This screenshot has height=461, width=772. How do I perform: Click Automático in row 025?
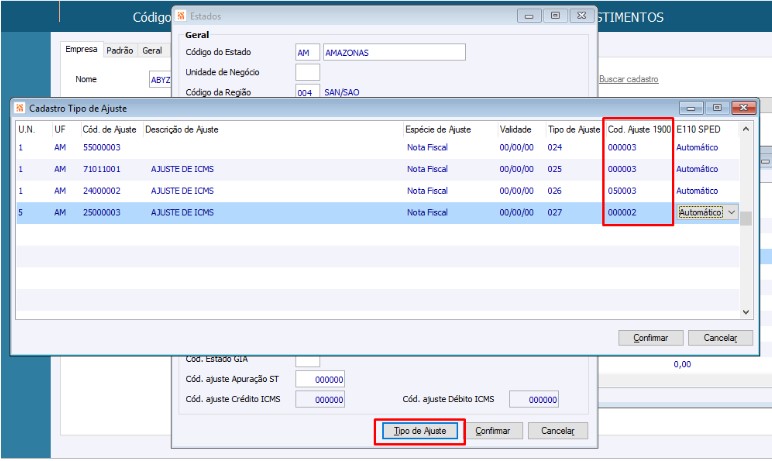(697, 169)
